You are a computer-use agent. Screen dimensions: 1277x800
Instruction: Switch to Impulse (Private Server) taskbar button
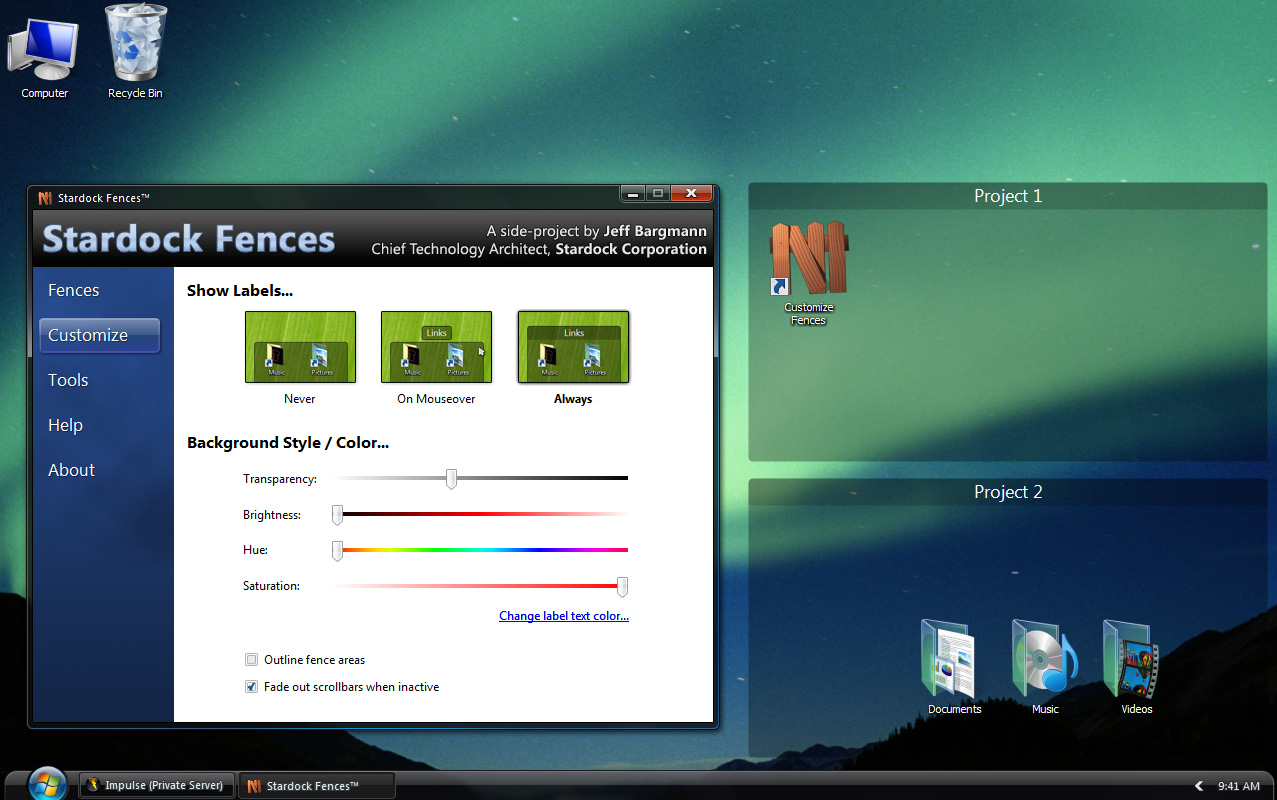click(157, 785)
